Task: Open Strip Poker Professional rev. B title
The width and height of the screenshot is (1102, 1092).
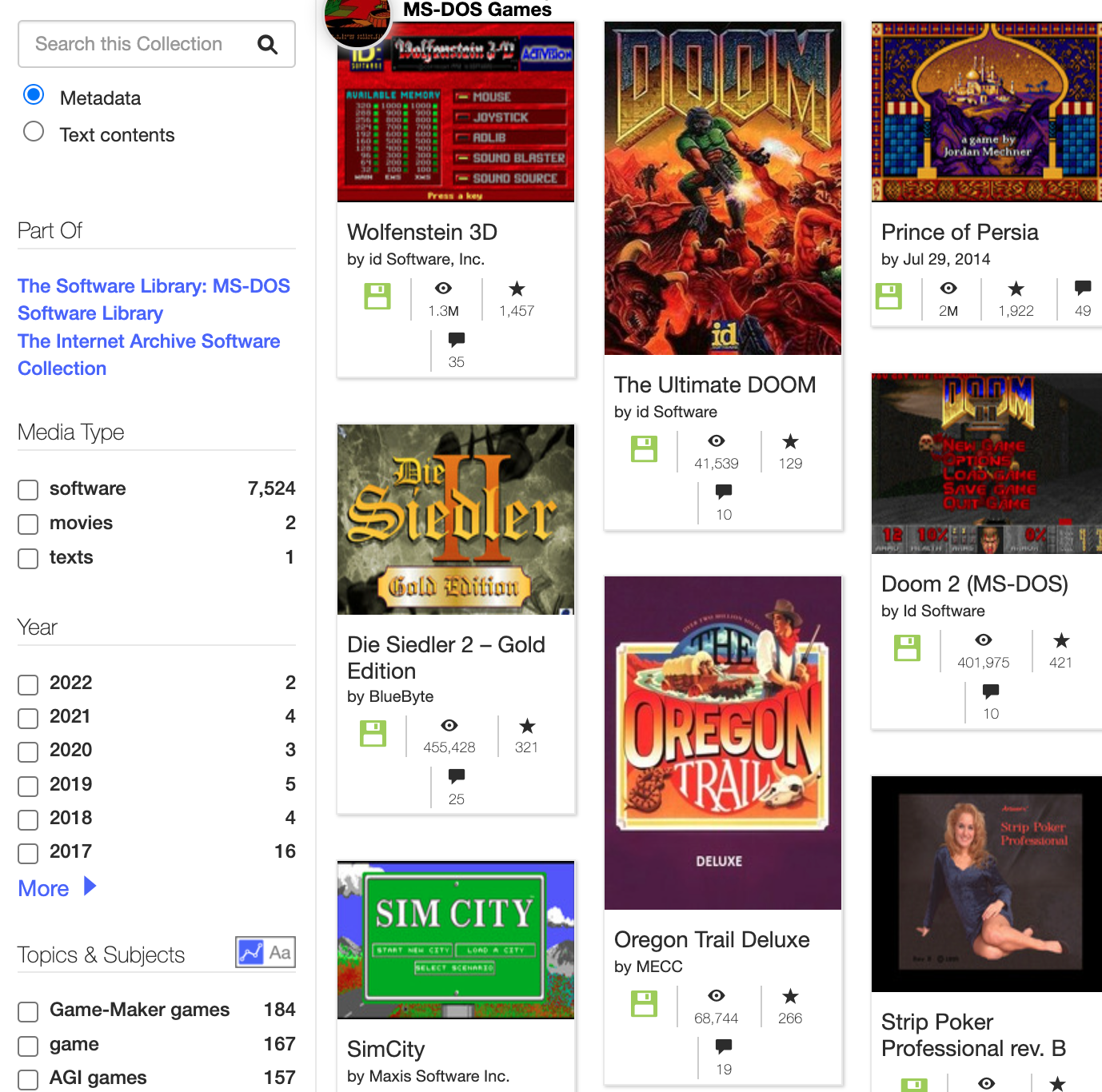Action: [974, 1035]
